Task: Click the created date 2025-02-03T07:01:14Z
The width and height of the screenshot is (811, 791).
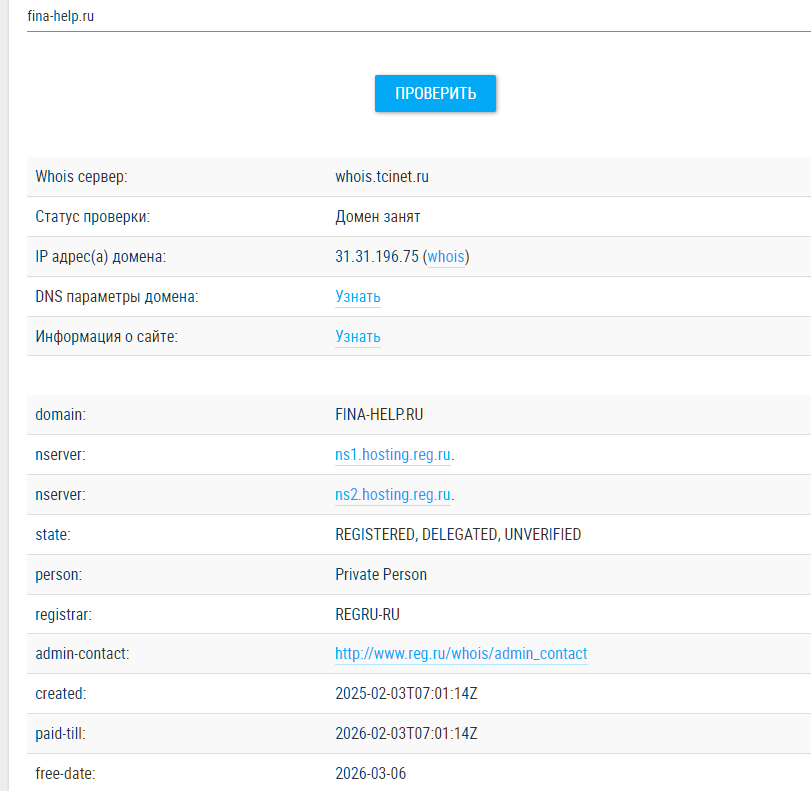Action: pyautogui.click(x=406, y=694)
